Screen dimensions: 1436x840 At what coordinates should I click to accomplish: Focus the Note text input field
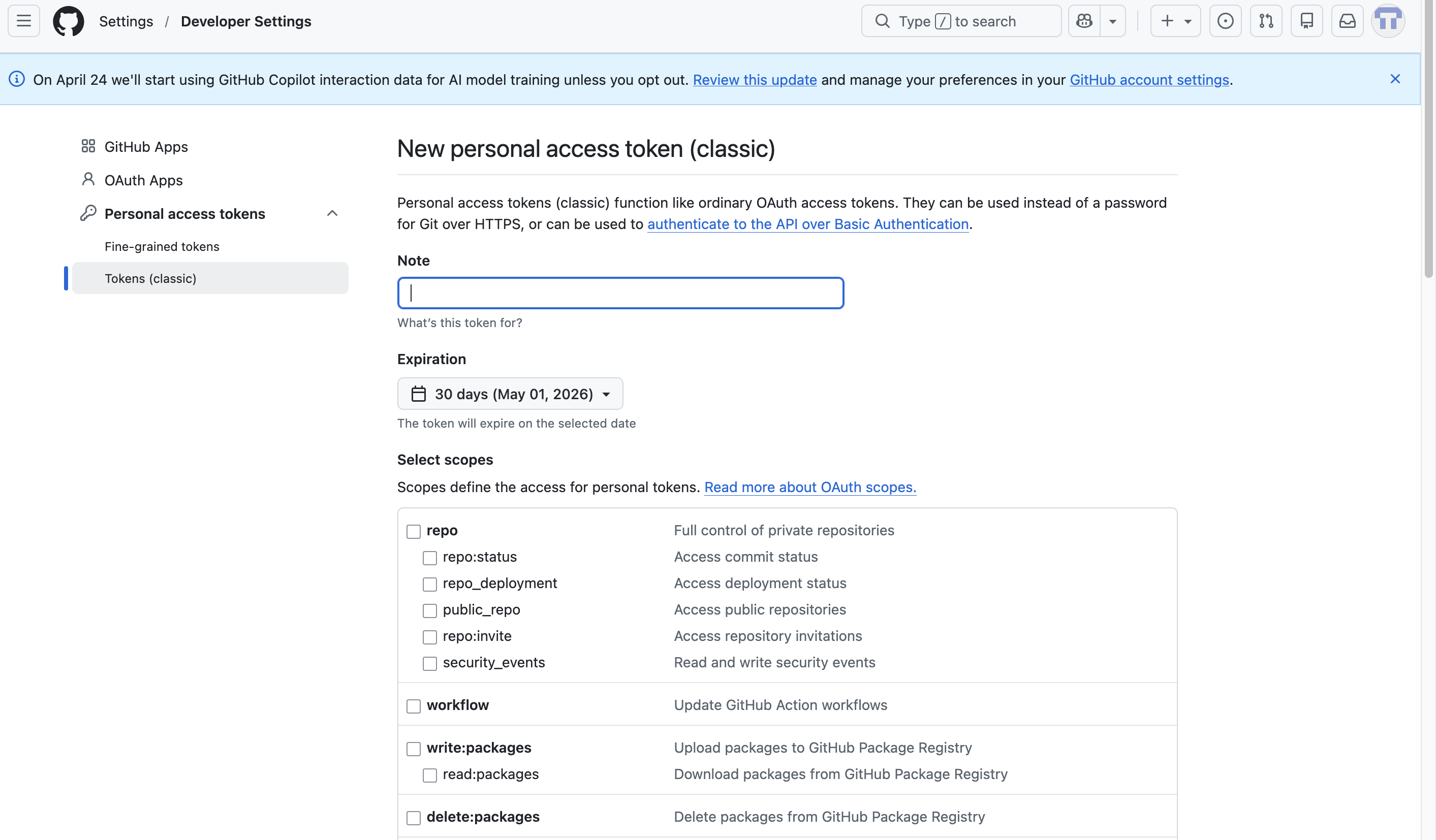tap(620, 293)
